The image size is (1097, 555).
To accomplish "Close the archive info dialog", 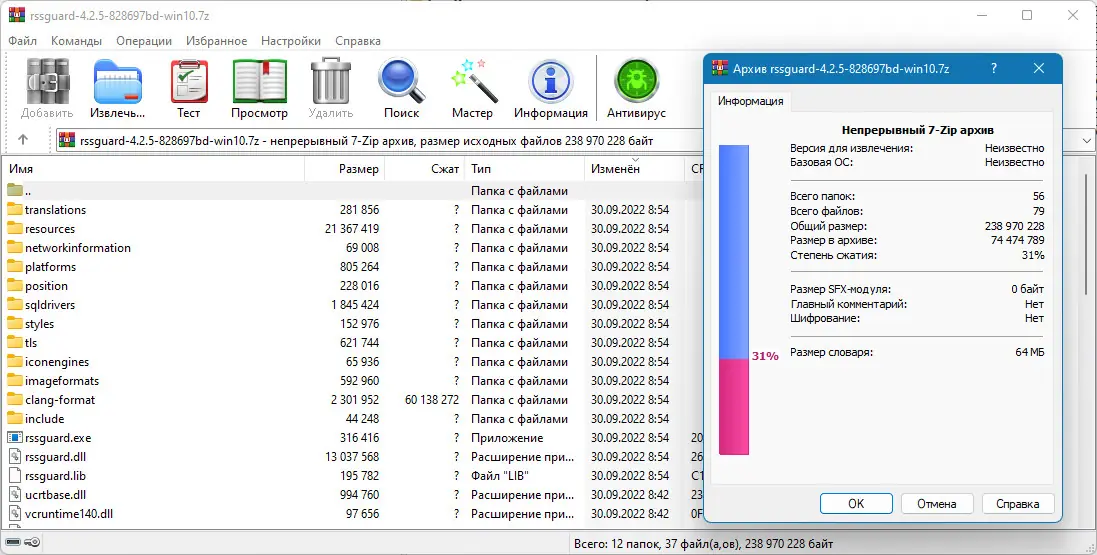I will [1039, 68].
